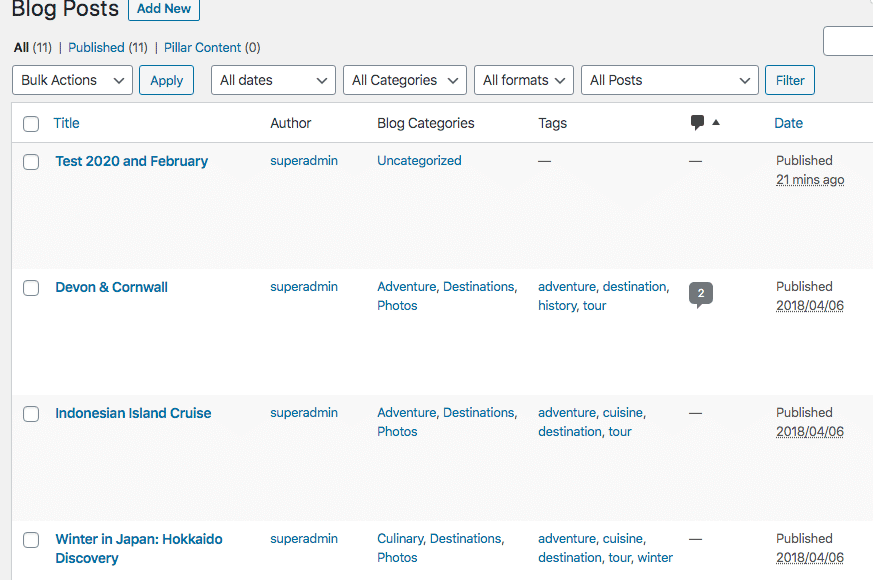The width and height of the screenshot is (873, 580).
Task: Open the All Categories dropdown
Action: pyautogui.click(x=404, y=79)
